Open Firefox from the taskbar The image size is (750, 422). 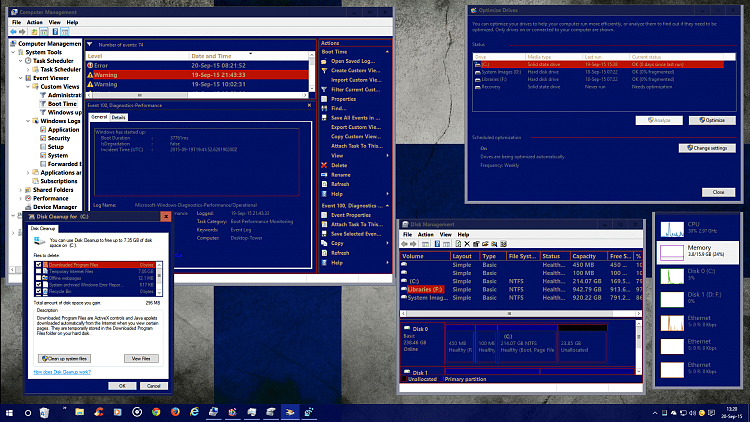(175, 412)
